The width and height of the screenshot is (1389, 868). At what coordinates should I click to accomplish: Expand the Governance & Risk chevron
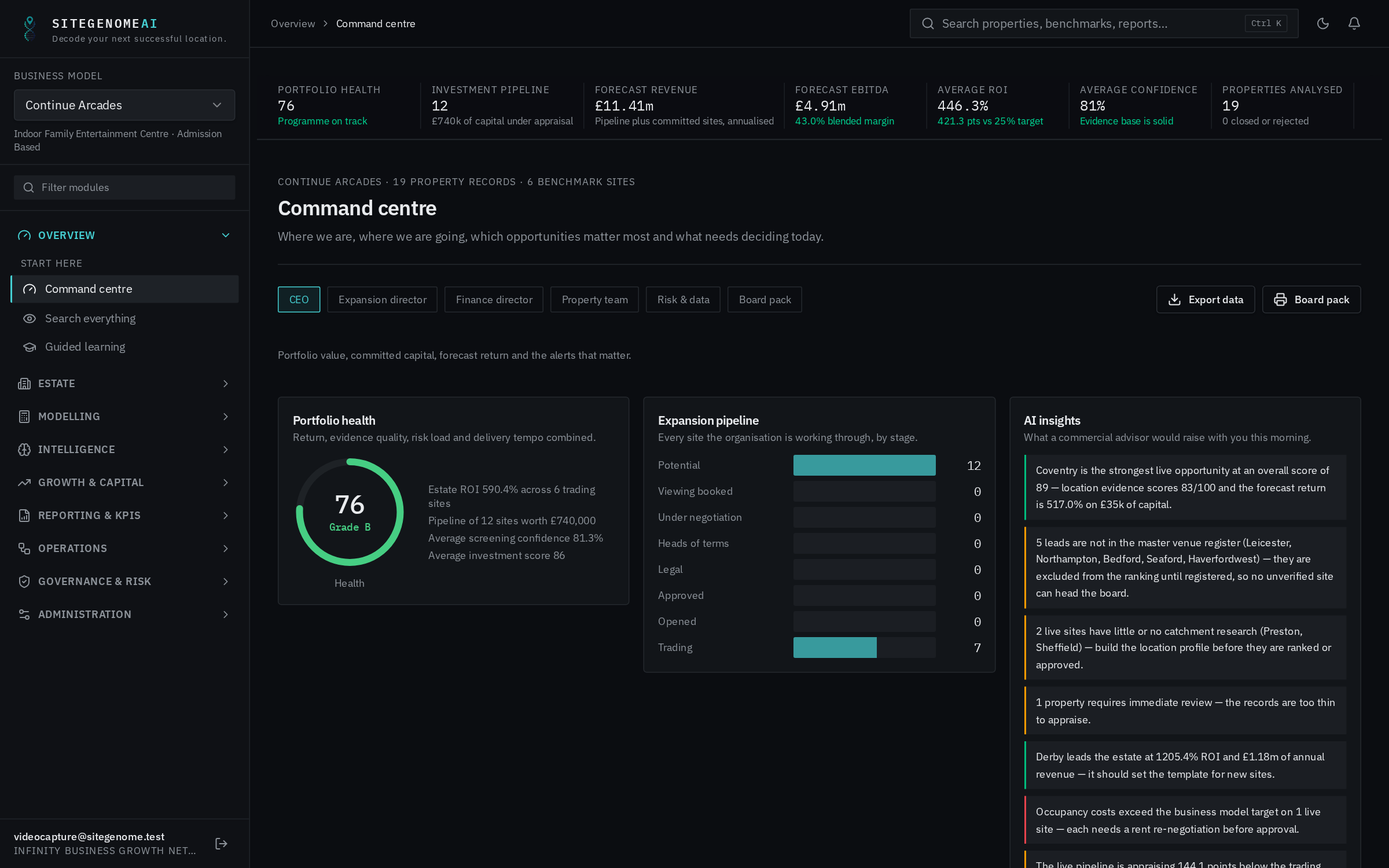pyautogui.click(x=226, y=582)
